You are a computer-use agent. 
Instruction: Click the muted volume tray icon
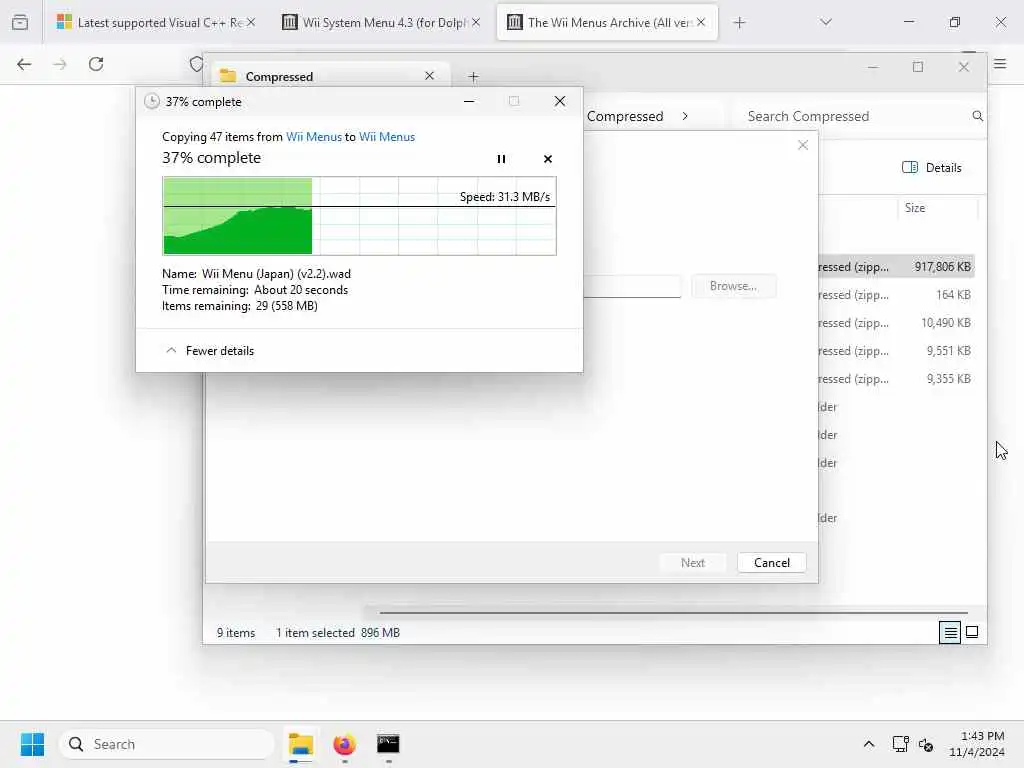point(925,744)
